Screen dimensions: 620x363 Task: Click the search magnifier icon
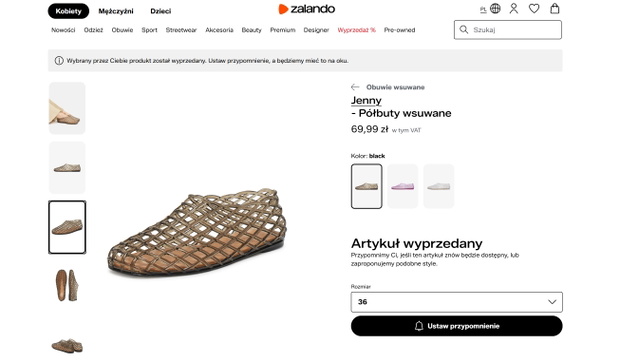point(464,30)
